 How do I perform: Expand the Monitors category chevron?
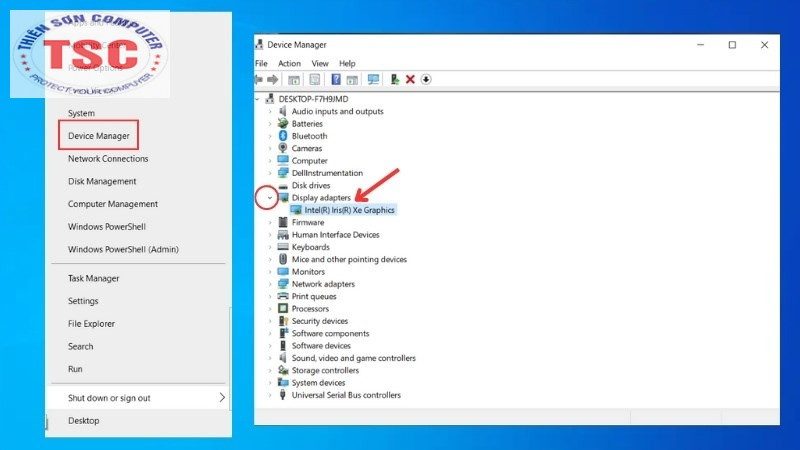(x=270, y=271)
